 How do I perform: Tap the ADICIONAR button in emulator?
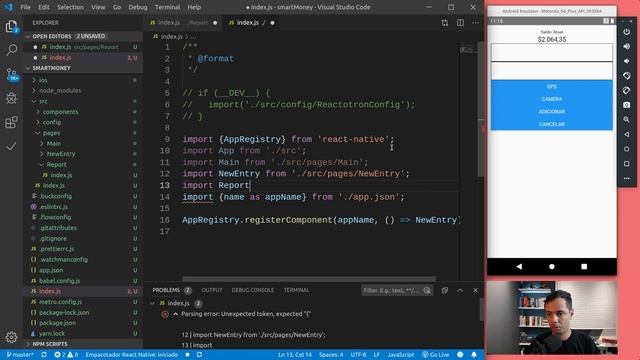click(x=551, y=111)
